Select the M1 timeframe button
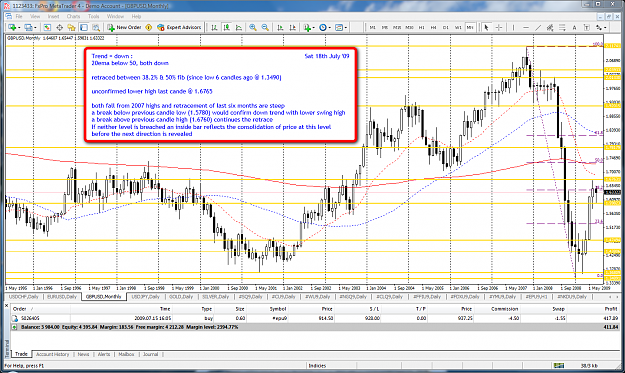The height and width of the screenshot is (373, 625). point(372,27)
